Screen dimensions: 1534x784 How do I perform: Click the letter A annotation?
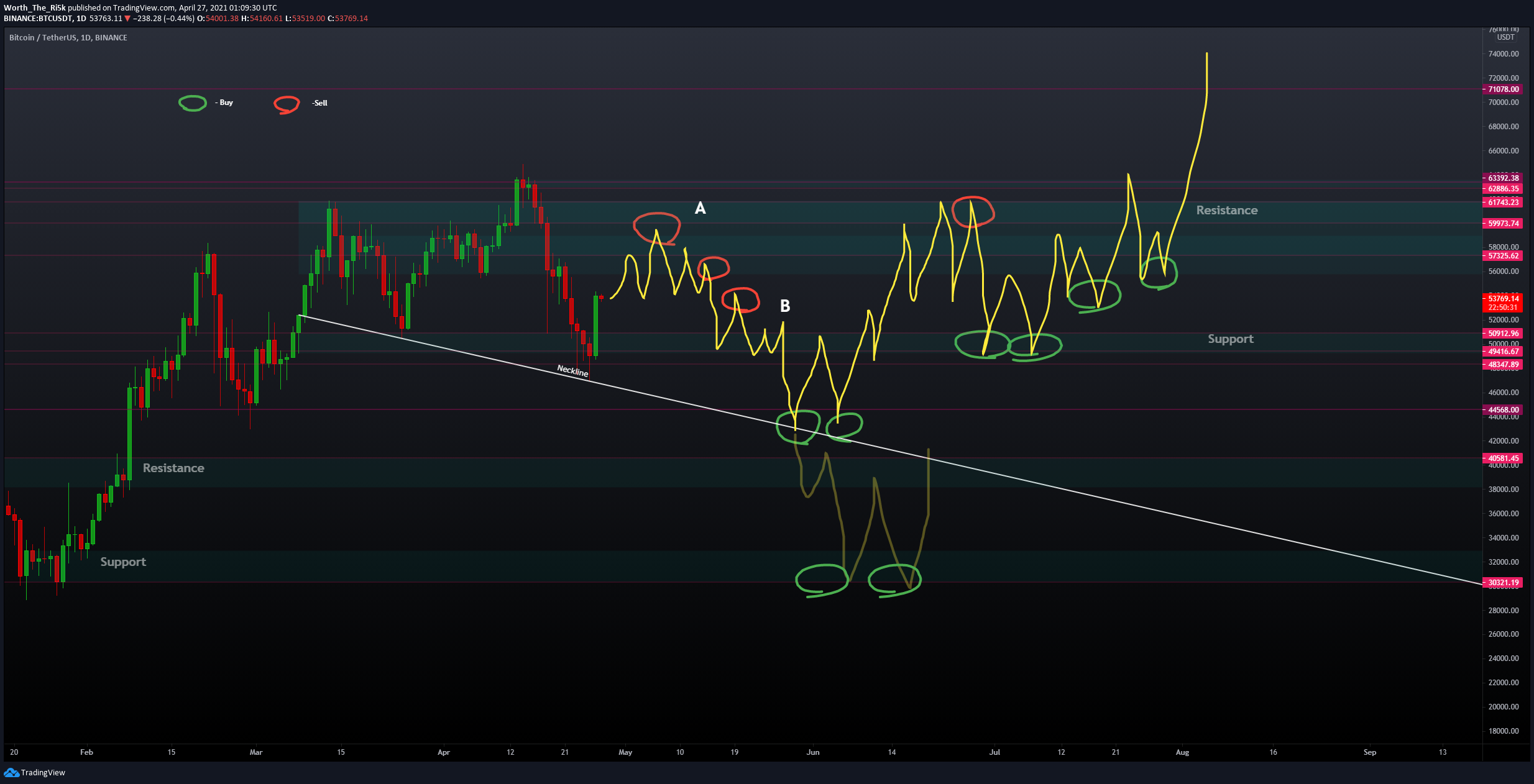[700, 208]
